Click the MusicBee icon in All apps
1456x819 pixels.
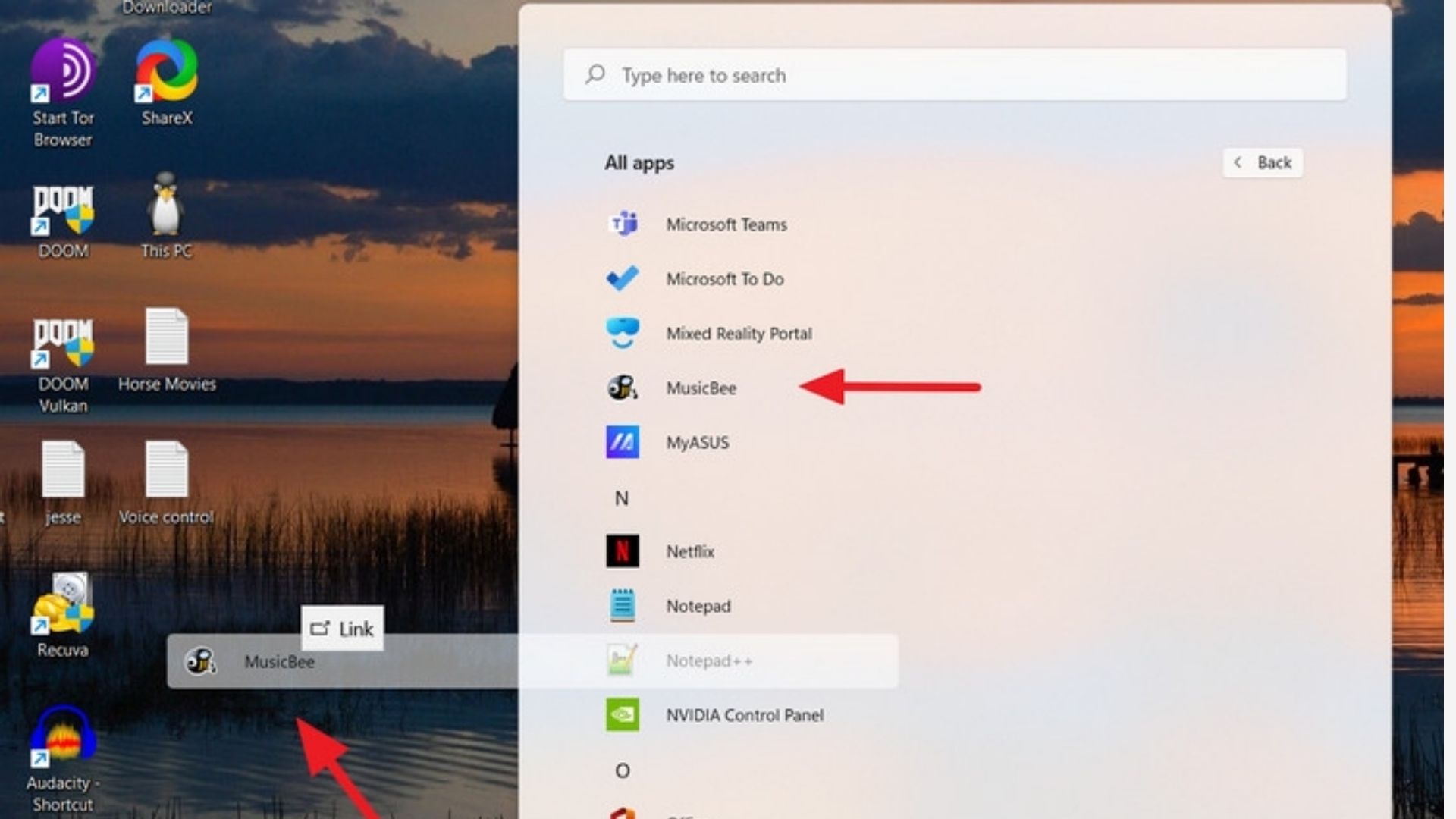pos(623,388)
